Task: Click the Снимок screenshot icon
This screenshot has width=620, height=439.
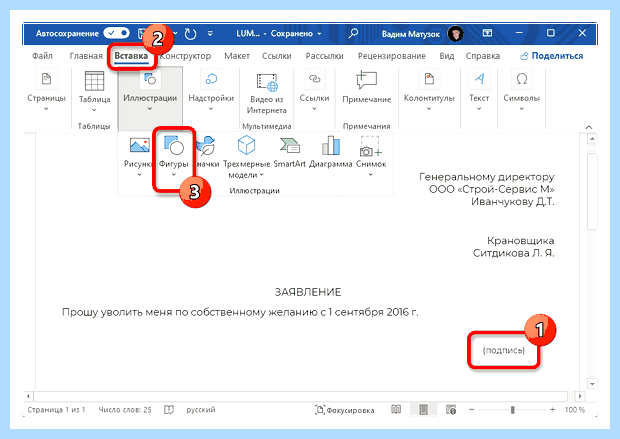Action: (370, 146)
